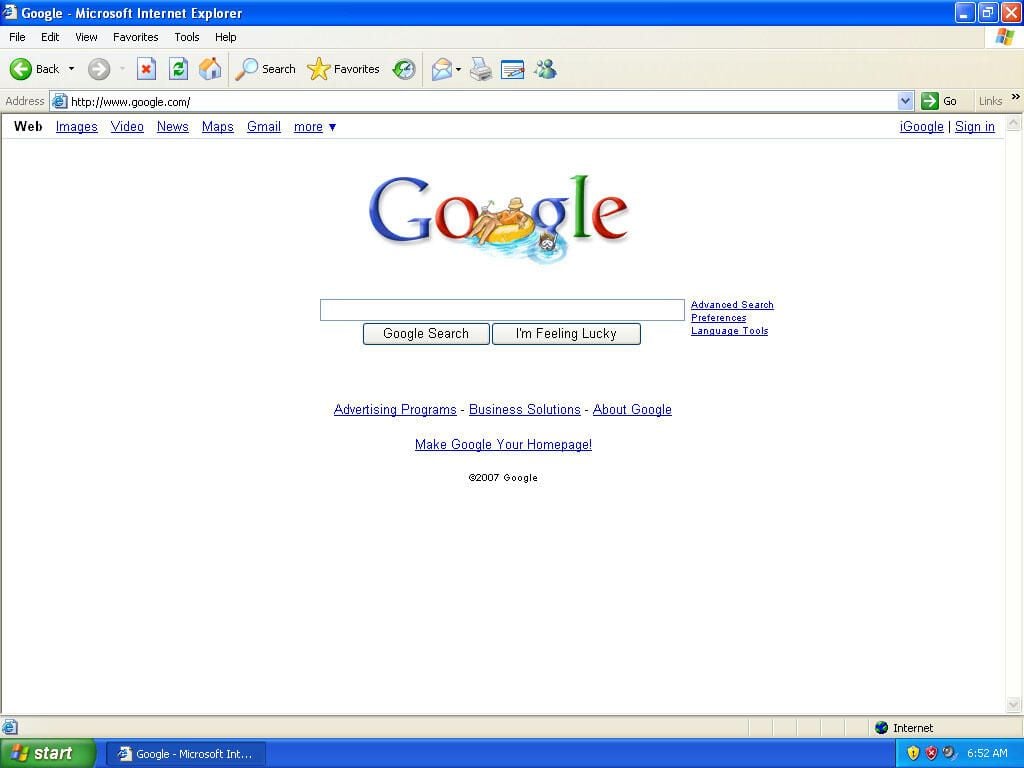Click the Google Search button
The image size is (1024, 768).
(x=426, y=334)
